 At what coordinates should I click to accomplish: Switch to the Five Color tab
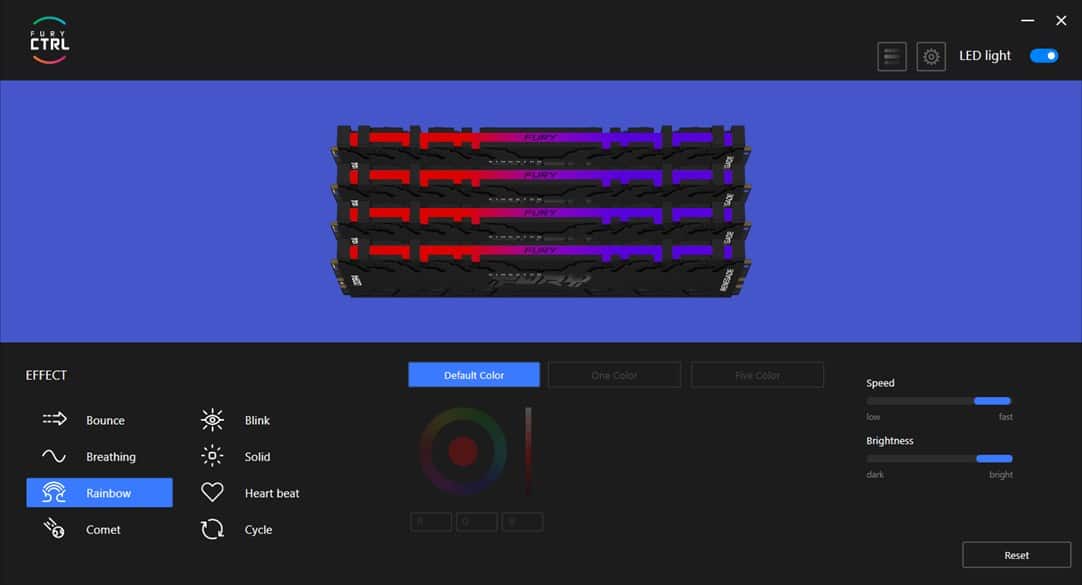[x=757, y=374]
